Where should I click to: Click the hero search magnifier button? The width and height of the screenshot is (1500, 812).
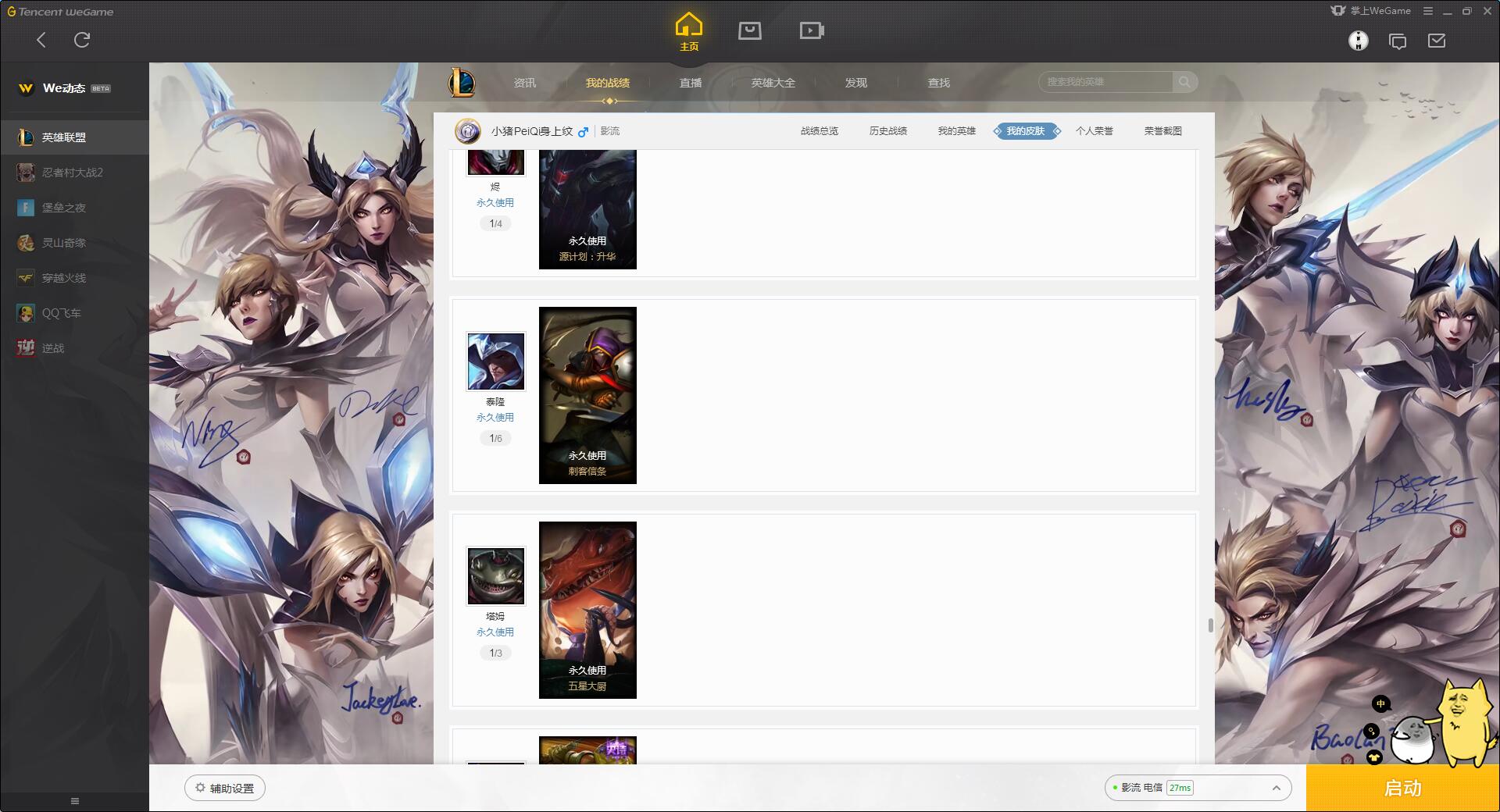point(1185,82)
